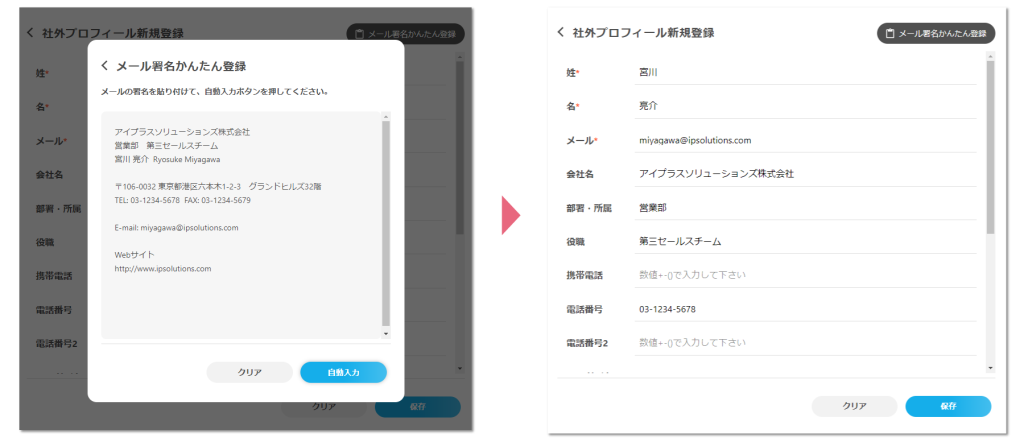Click the 部署・所属 field showing 営業部

click(805, 208)
